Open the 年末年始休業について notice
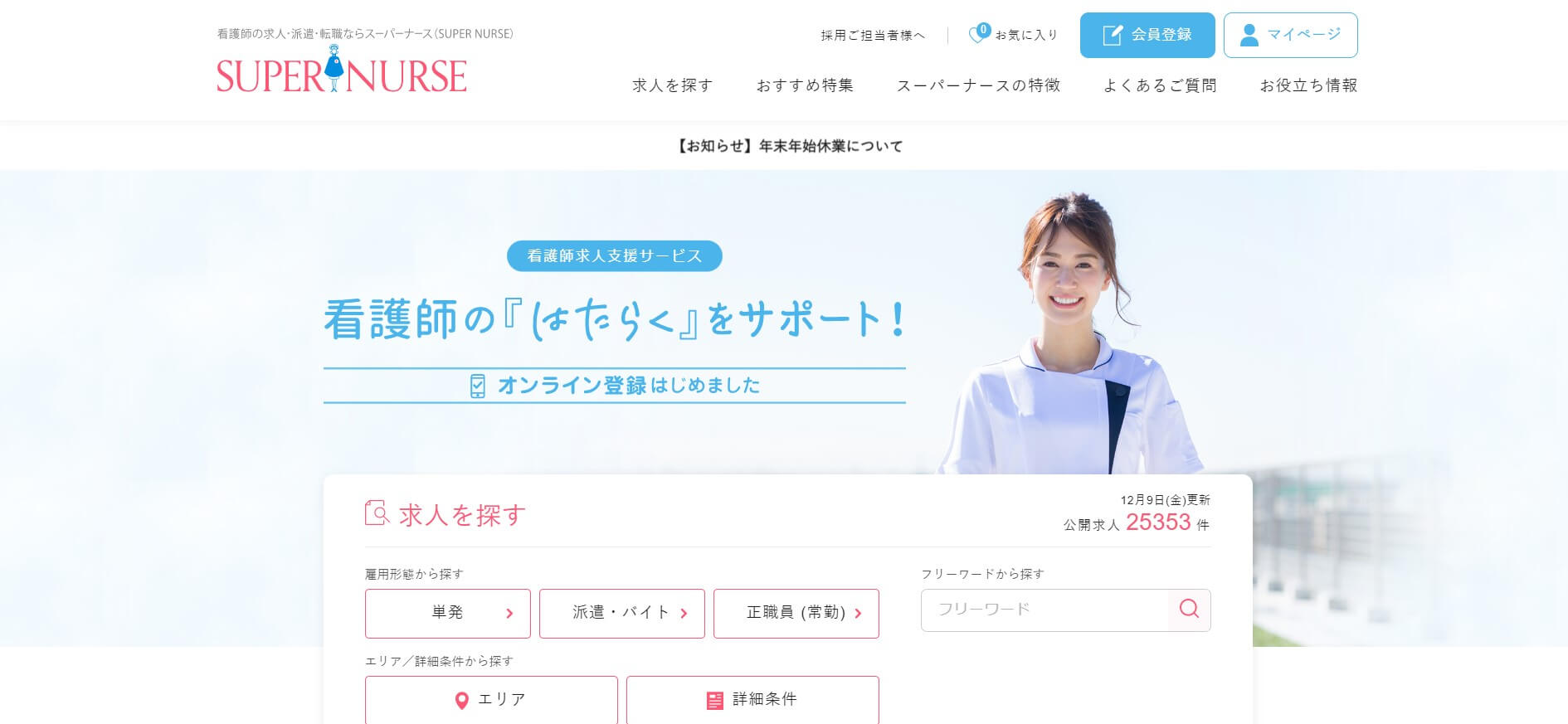This screenshot has width=1568, height=724. pyautogui.click(x=790, y=146)
